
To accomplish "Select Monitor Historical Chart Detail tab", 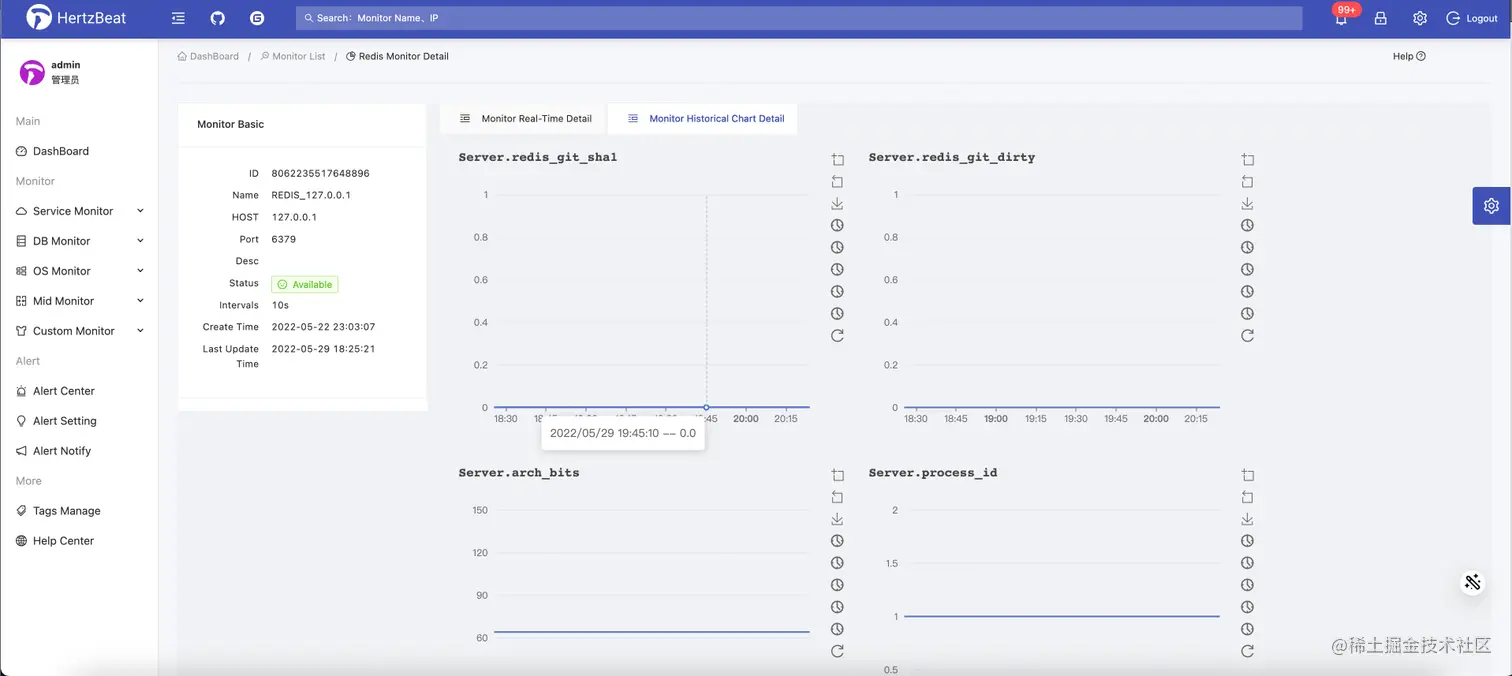I will pos(704,118).
